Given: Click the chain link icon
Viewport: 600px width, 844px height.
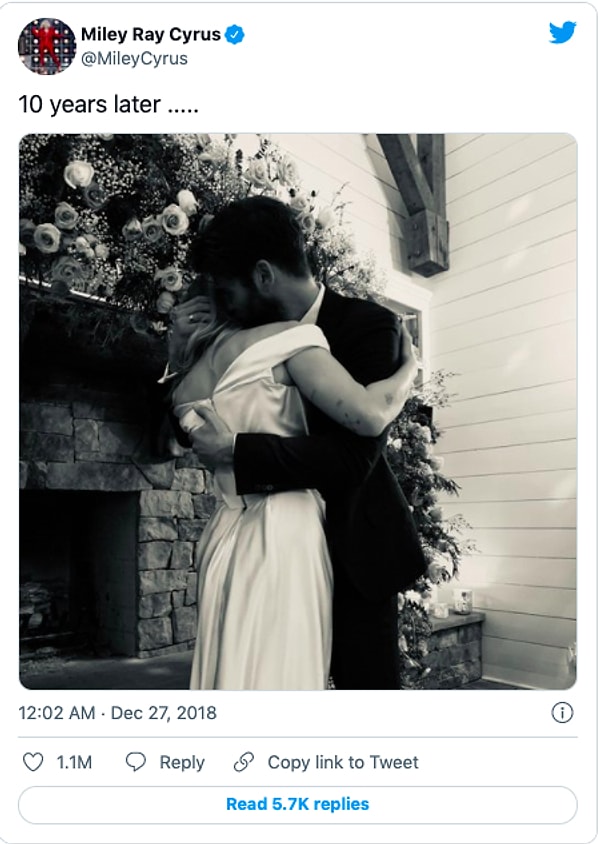Looking at the screenshot, I should click(243, 762).
